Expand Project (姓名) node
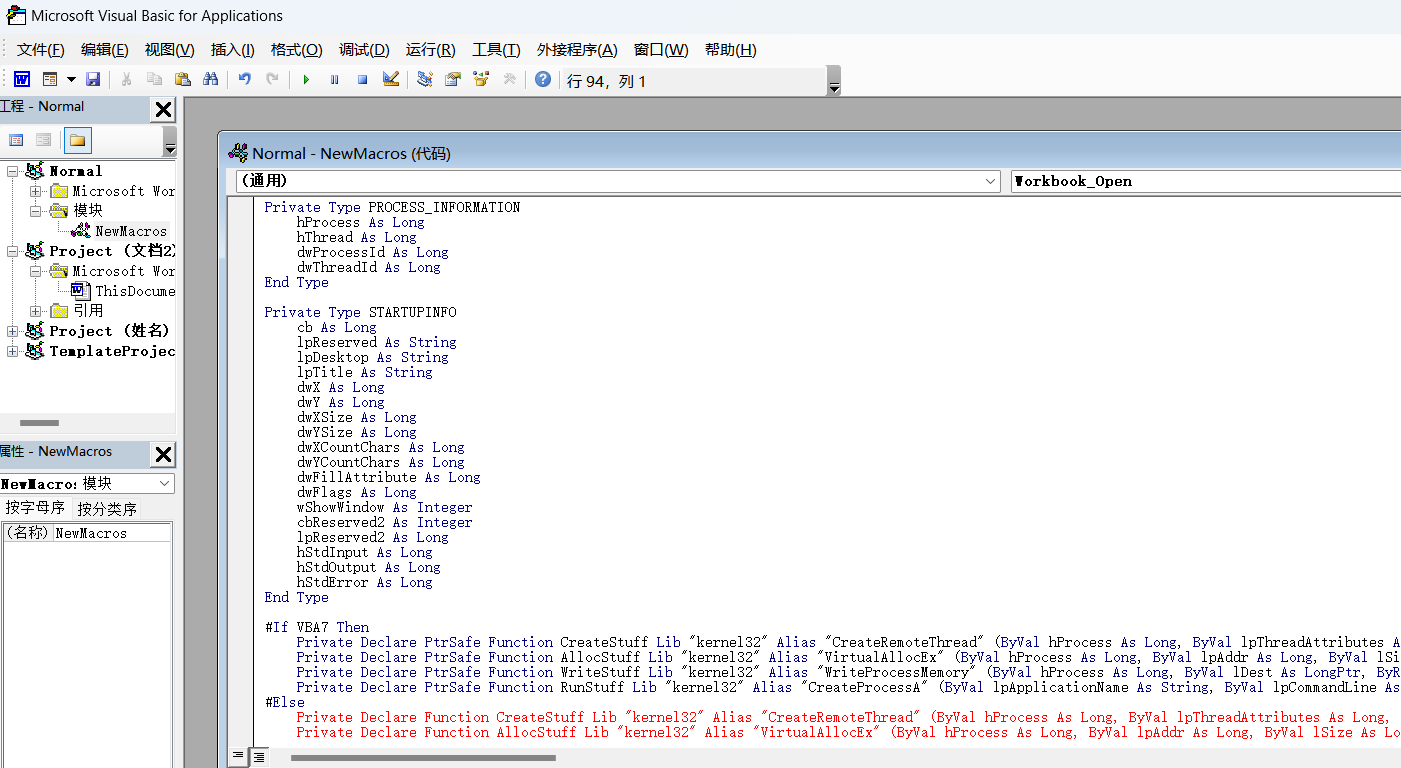This screenshot has width=1401, height=768. (13, 331)
